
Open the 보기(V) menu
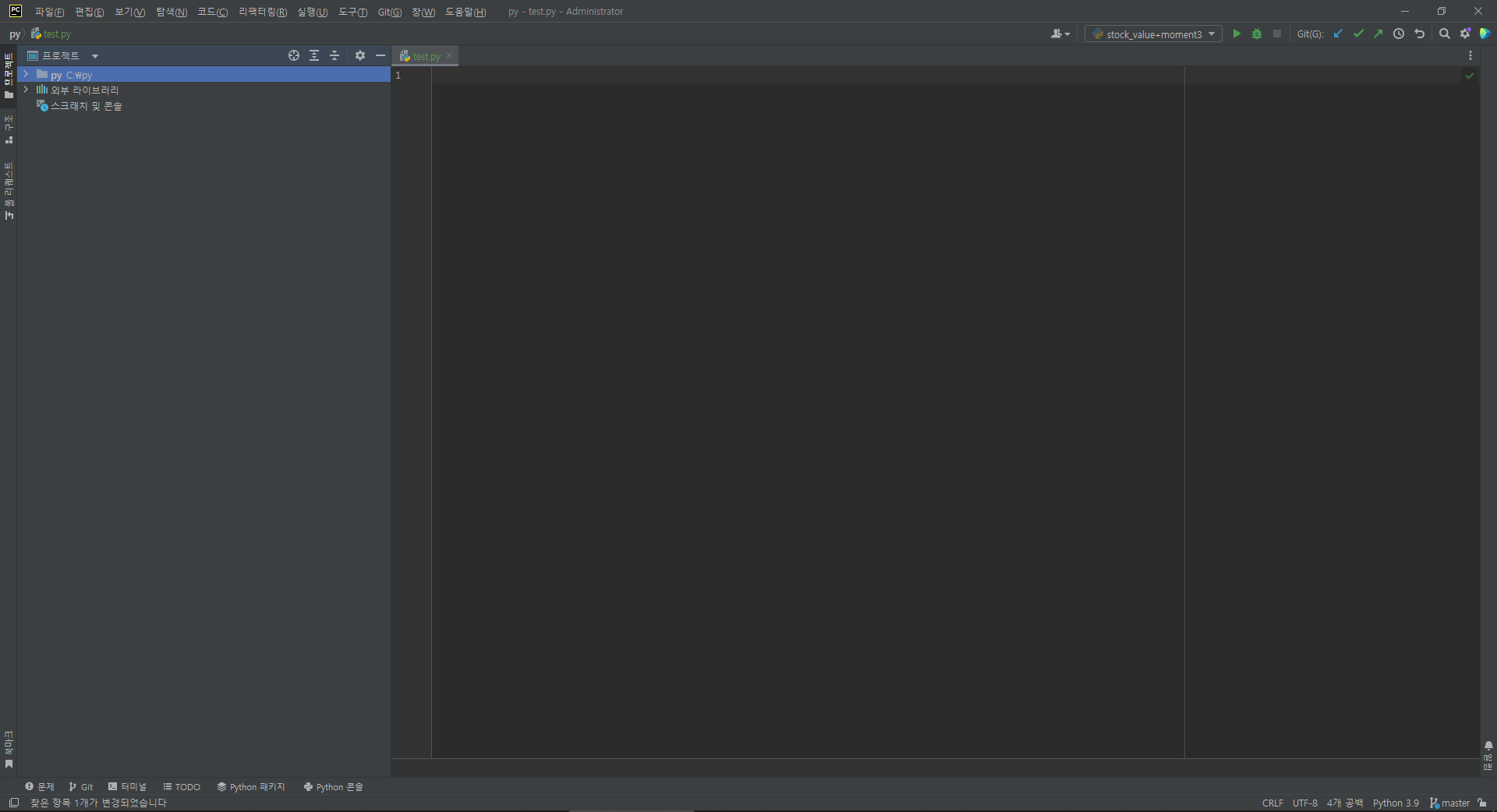[129, 12]
